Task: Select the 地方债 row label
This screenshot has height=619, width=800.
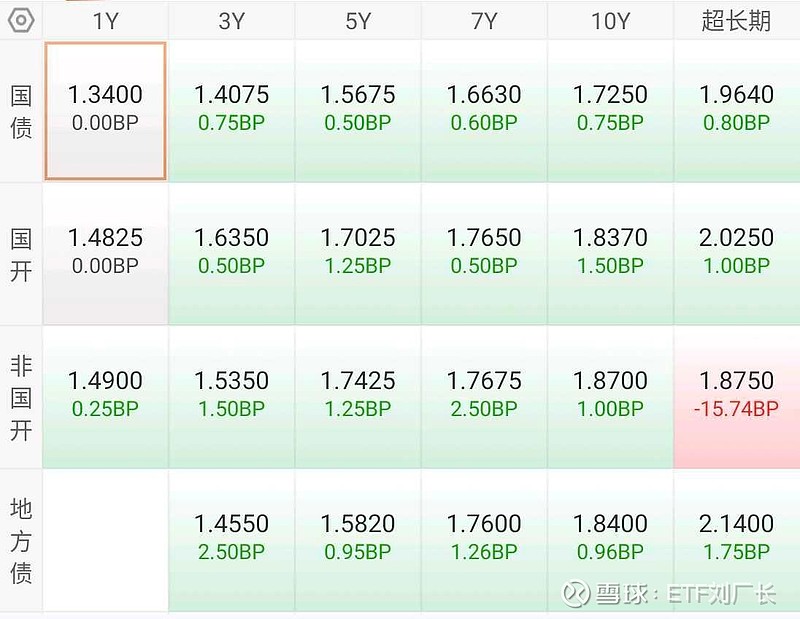Action: (21, 540)
